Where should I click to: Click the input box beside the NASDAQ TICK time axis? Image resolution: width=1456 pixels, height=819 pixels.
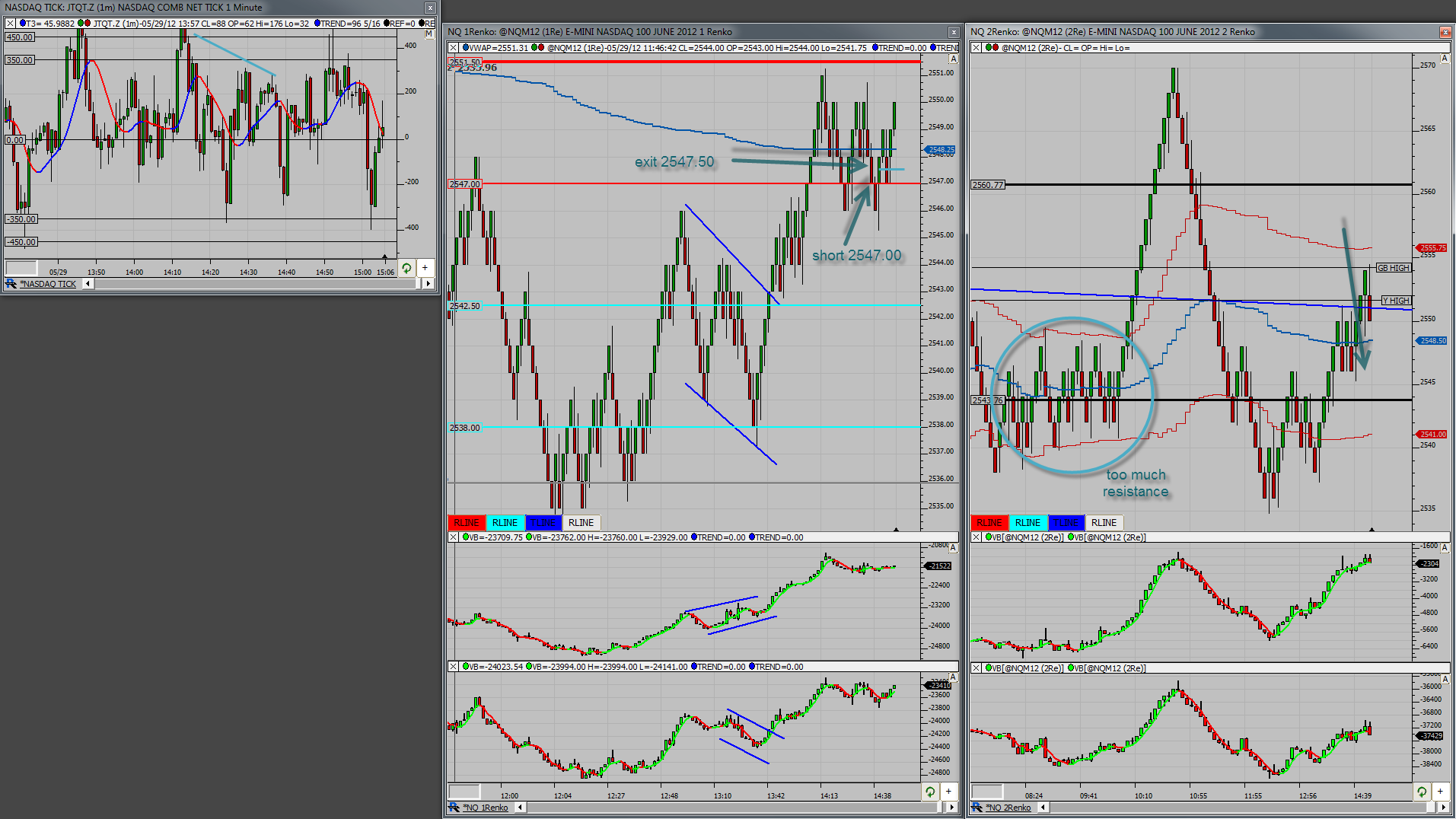(21, 268)
